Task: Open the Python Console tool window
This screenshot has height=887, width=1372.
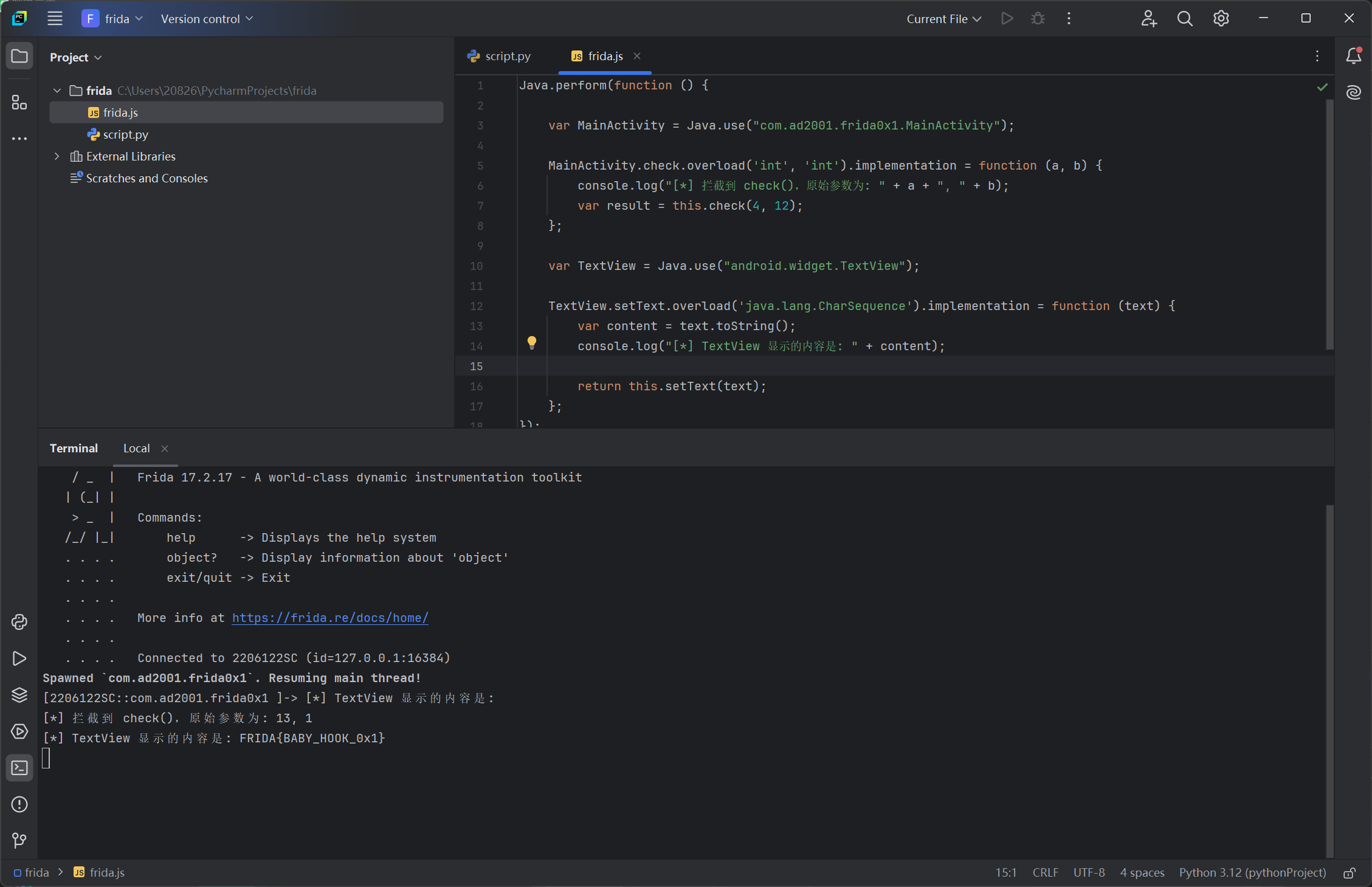Action: [19, 622]
